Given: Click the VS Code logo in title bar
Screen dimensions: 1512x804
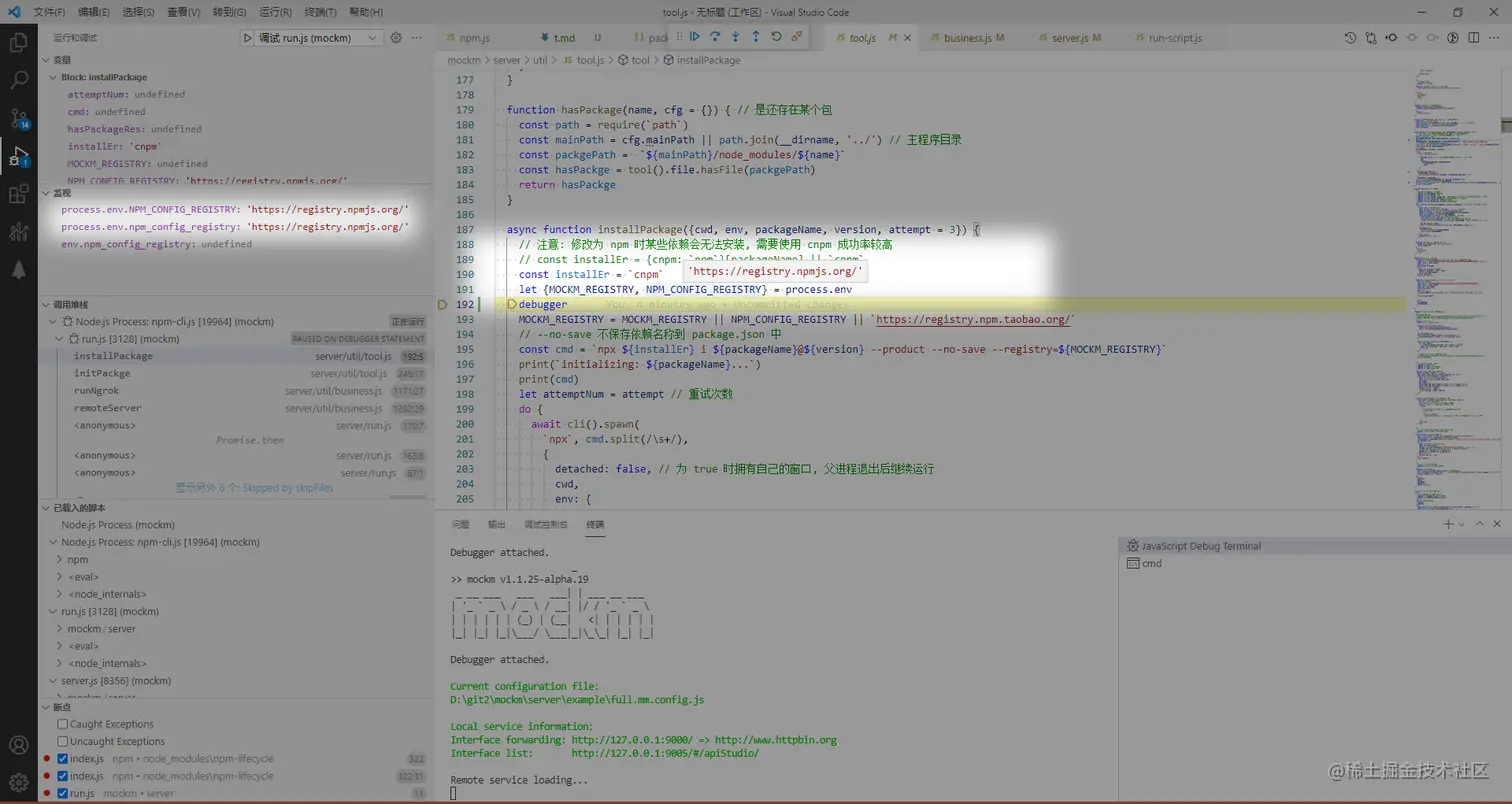Looking at the screenshot, I should click(13, 12).
